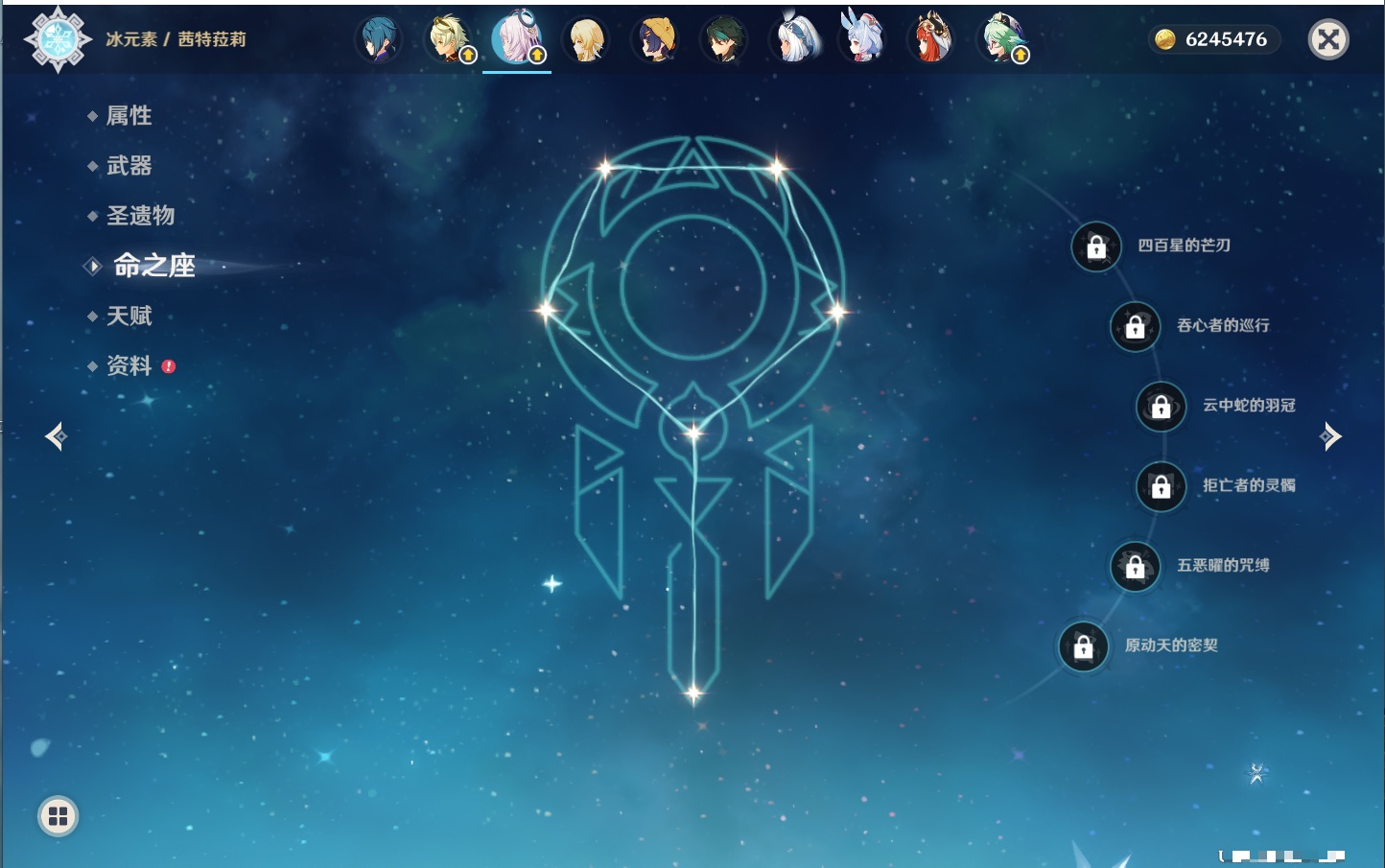Viewport: 1385px width, 868px height.
Task: Click the constellation name 五恶曜的咒缚
Action: coord(1224,565)
